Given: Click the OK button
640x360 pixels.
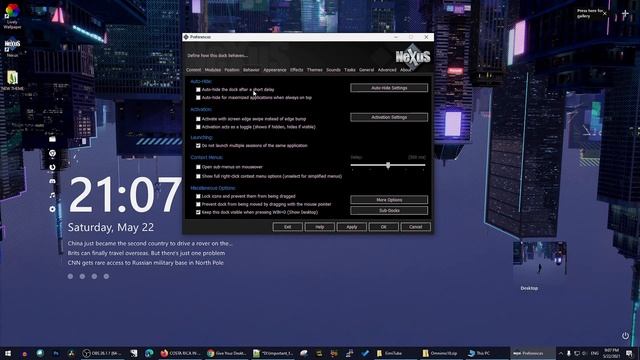Looking at the screenshot, I should point(384,227).
